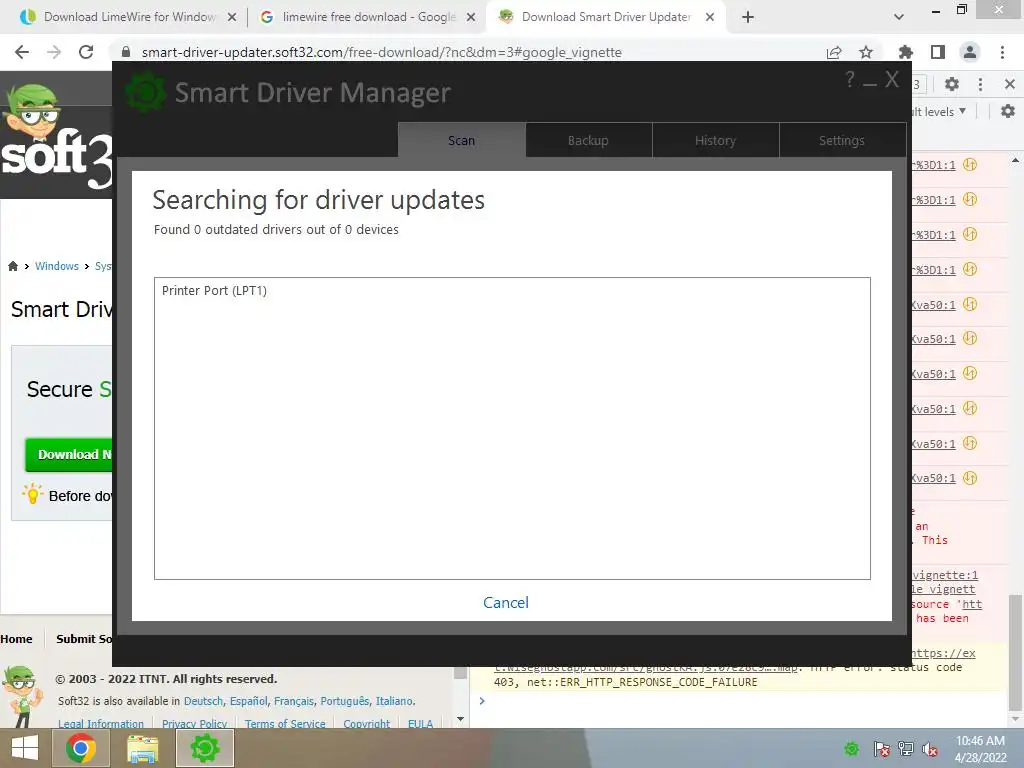
Task: Click the Smart Driver Manager help question mark
Action: tap(849, 79)
